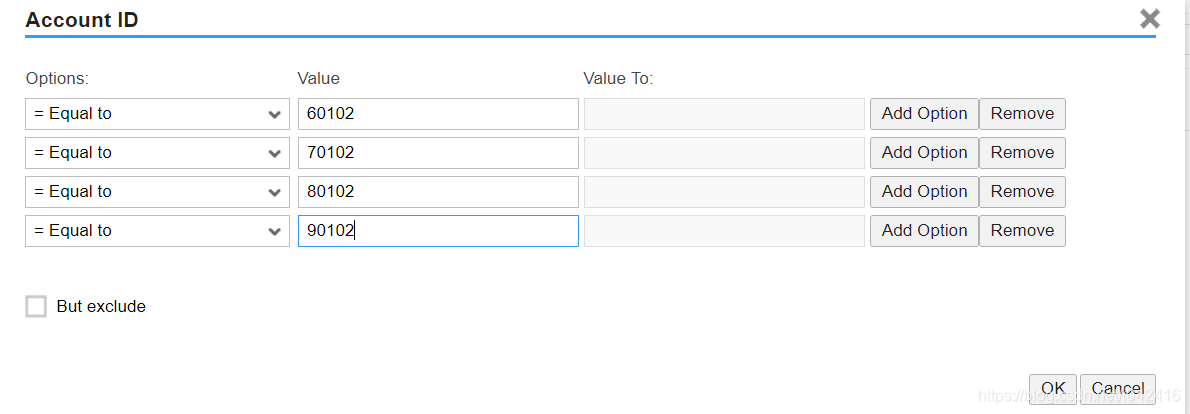The height and width of the screenshot is (414, 1190).
Task: Focus the Value field containing 60102
Action: pyautogui.click(x=438, y=114)
